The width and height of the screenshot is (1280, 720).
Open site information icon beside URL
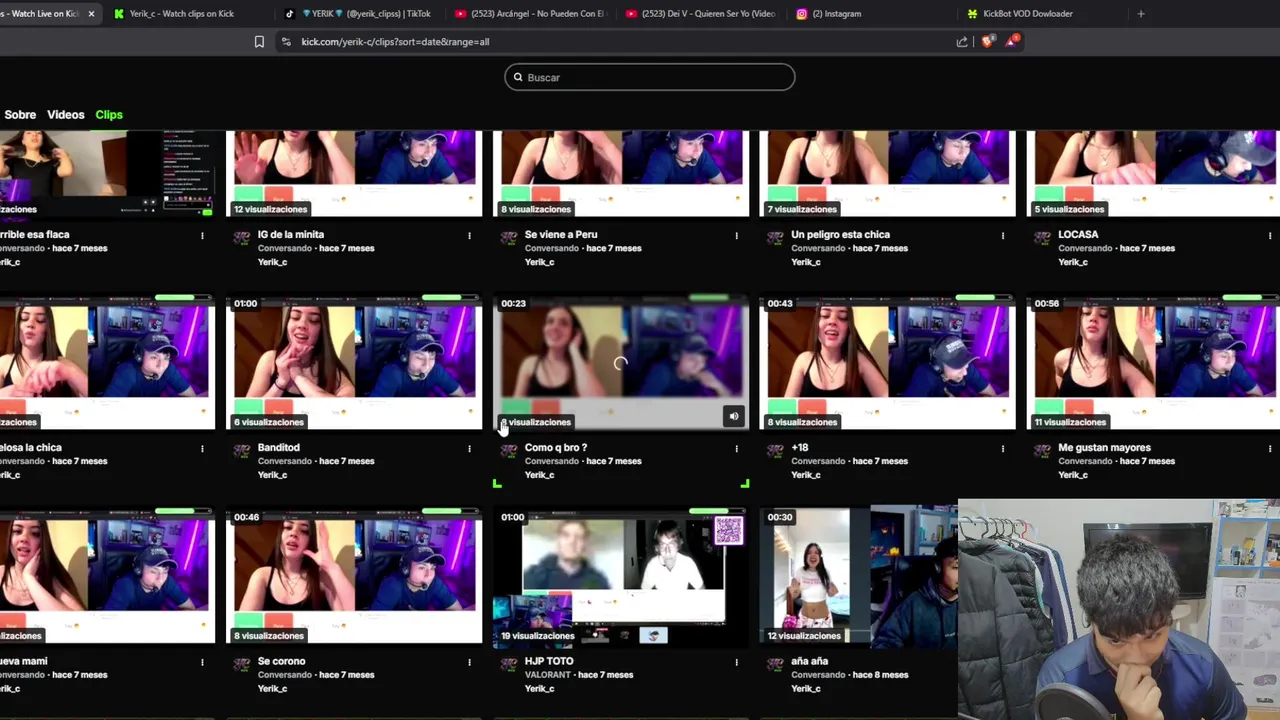click(286, 42)
